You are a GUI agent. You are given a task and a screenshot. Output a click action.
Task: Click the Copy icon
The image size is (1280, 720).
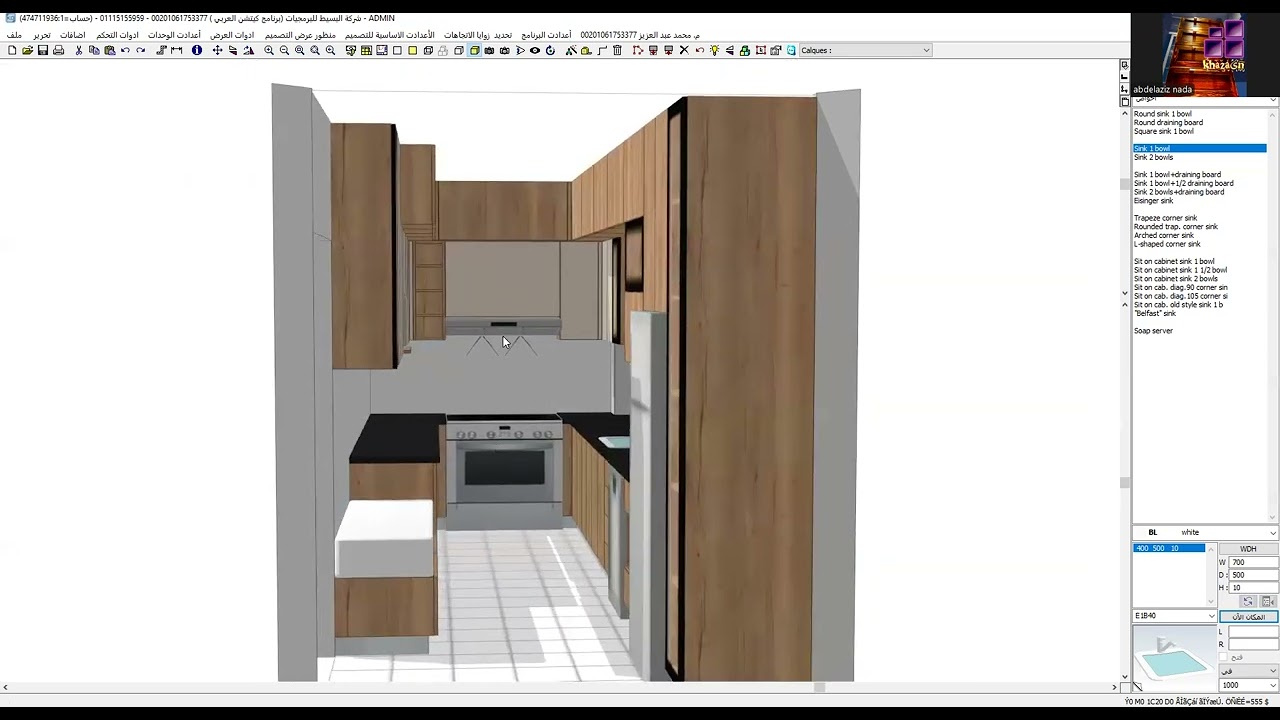[94, 50]
